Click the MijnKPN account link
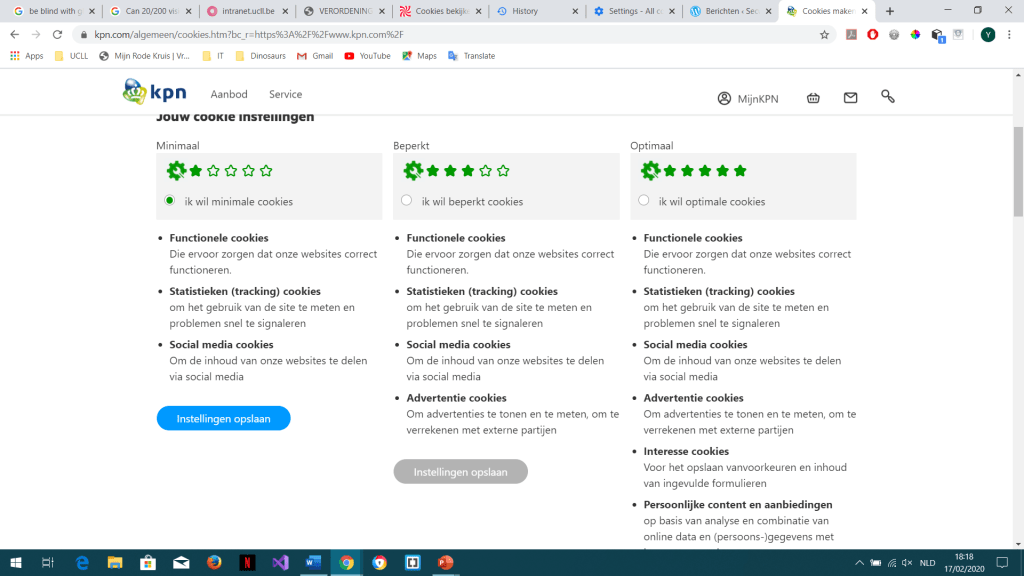1024x576 pixels. [x=747, y=98]
